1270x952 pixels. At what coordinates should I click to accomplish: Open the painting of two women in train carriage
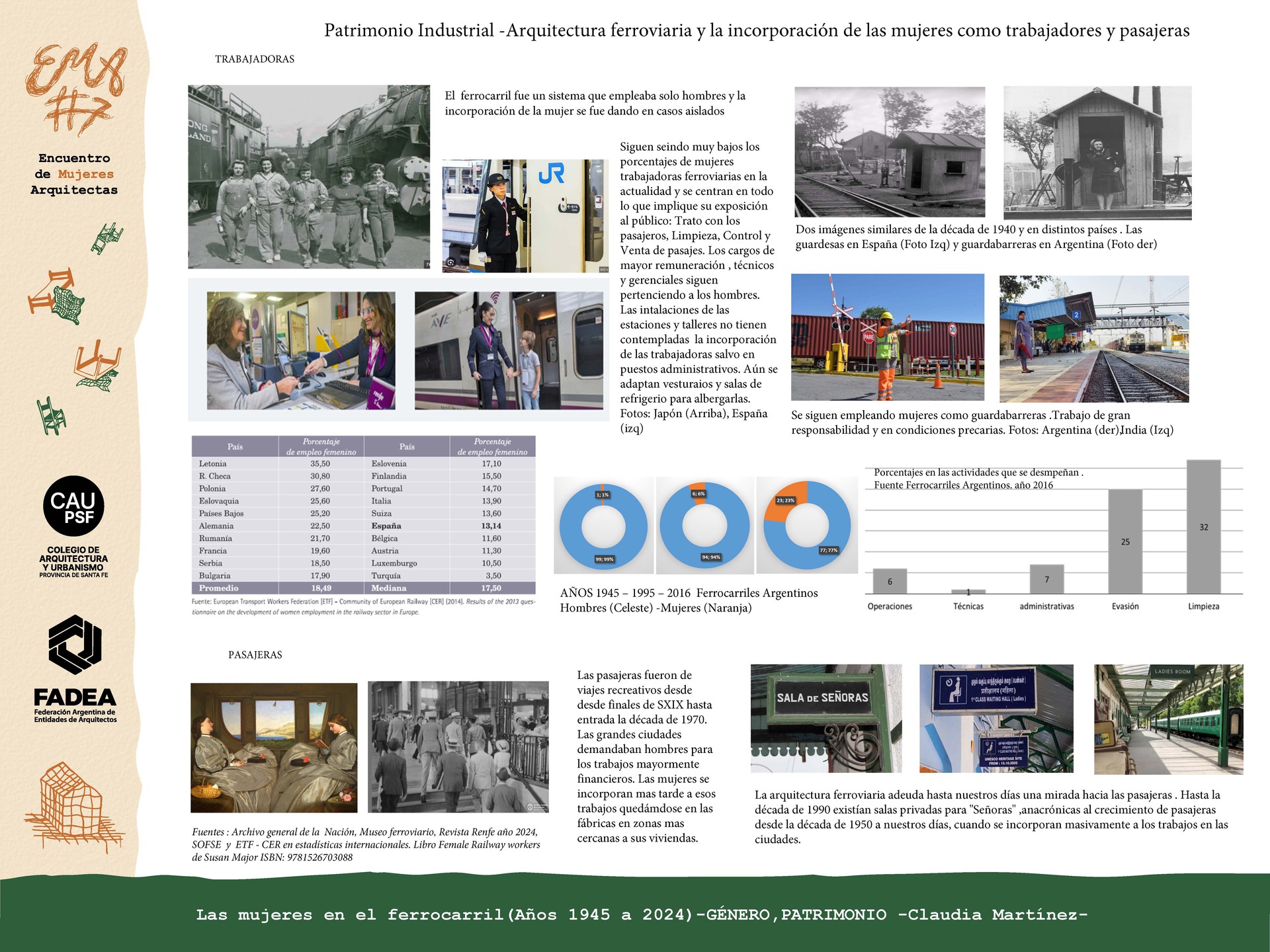coord(274,748)
